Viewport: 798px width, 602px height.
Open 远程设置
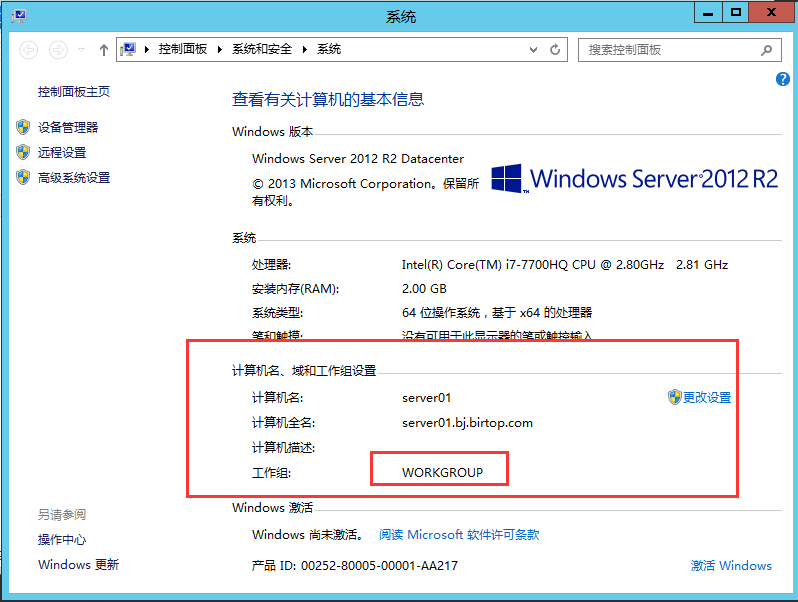62,152
